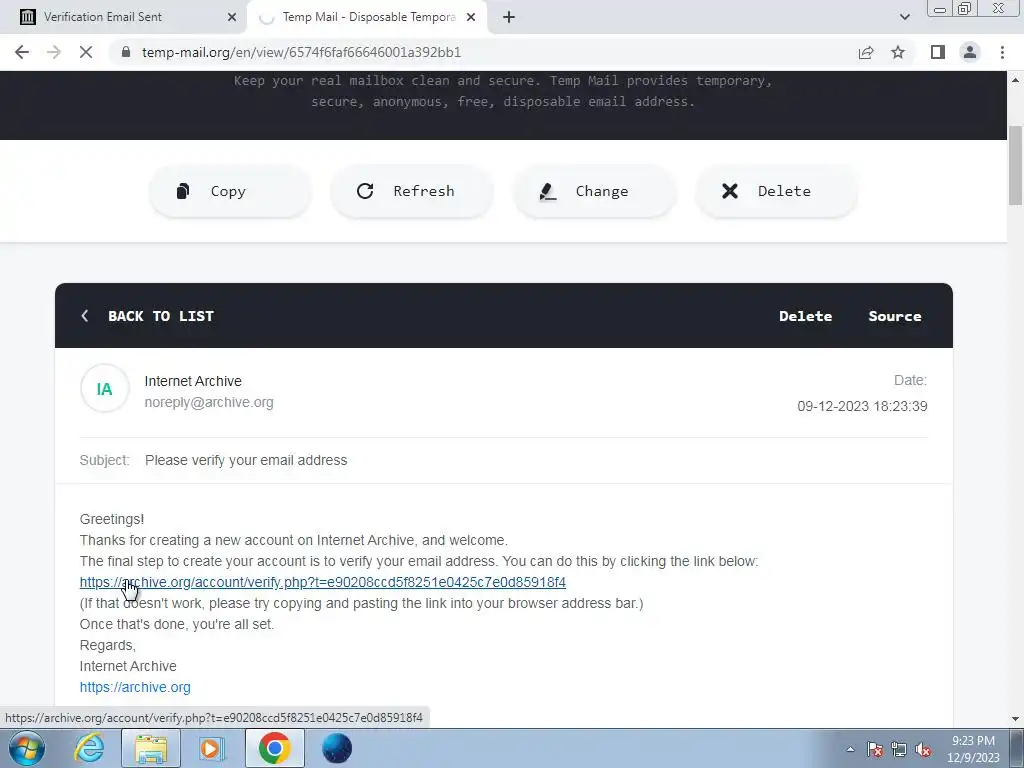This screenshot has height=768, width=1024.
Task: Click the scrollbar up arrow
Action: 1015,80
